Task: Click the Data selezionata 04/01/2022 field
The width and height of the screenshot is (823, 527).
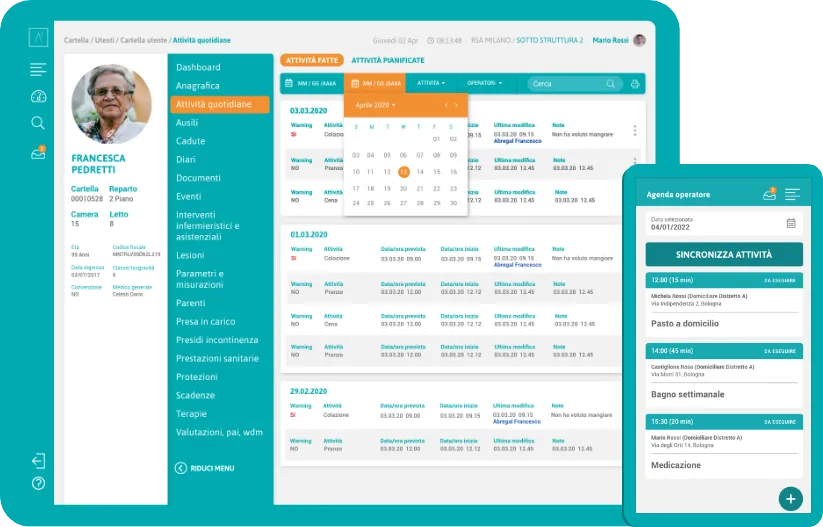Action: coord(724,224)
